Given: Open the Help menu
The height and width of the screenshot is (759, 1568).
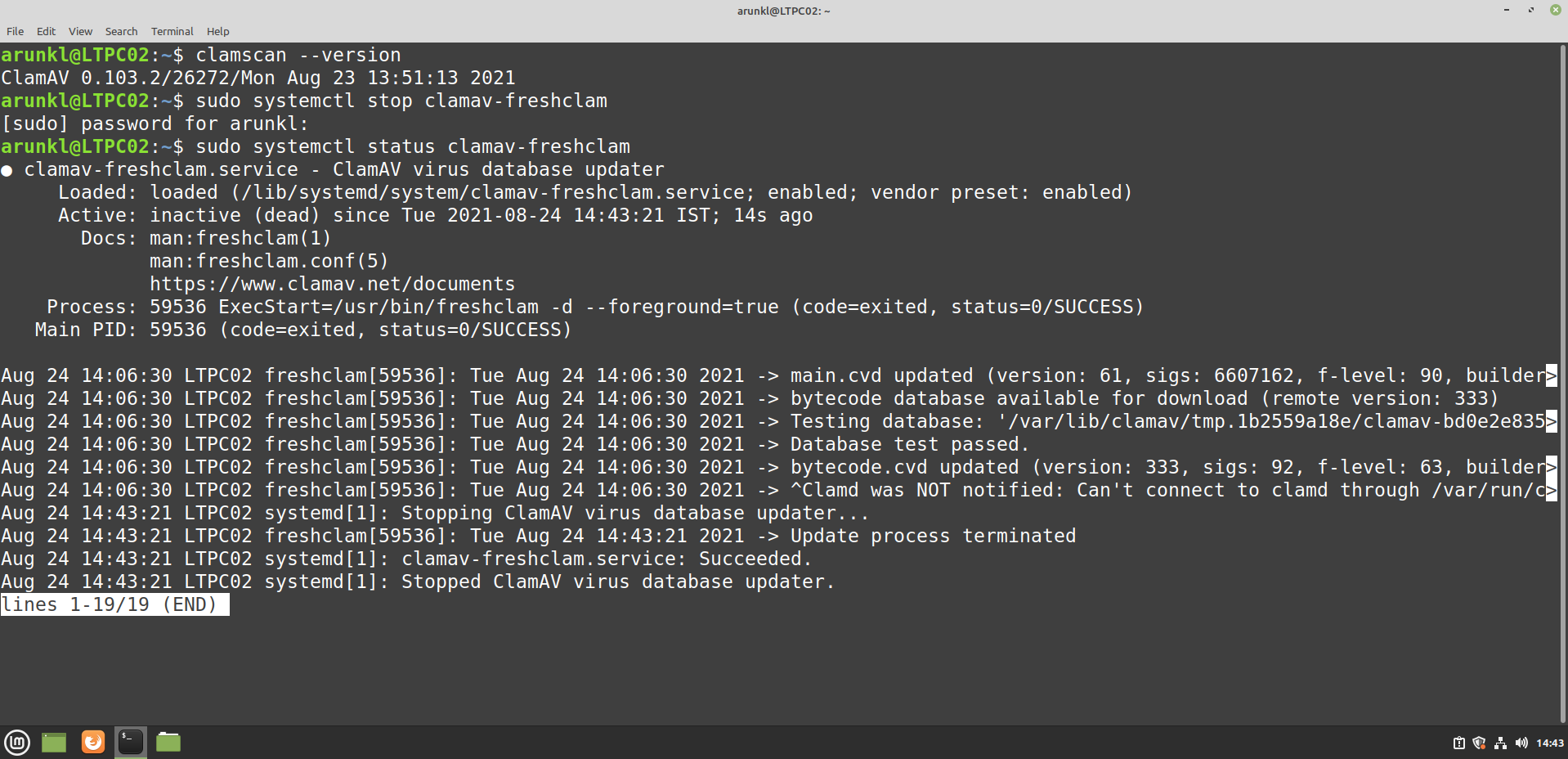Looking at the screenshot, I should click(x=217, y=31).
